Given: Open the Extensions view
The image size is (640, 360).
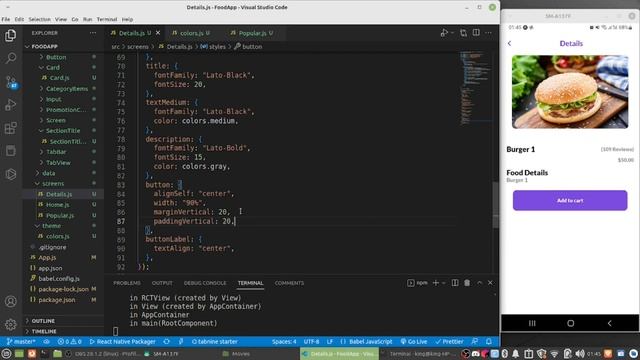Looking at the screenshot, I should point(11,128).
